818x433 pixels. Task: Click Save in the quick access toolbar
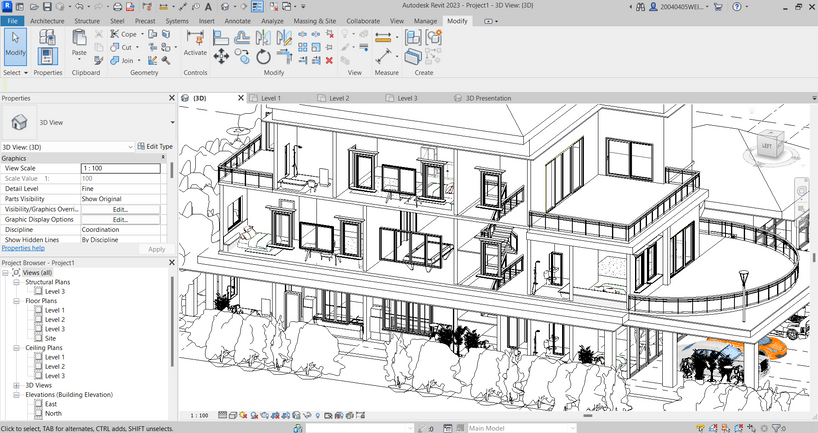click(47, 7)
